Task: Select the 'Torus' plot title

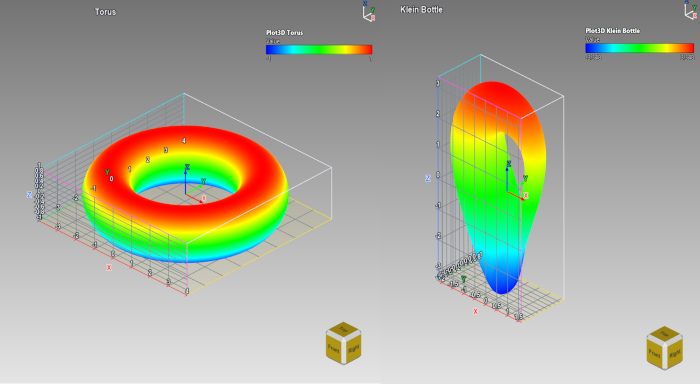Action: pos(105,12)
